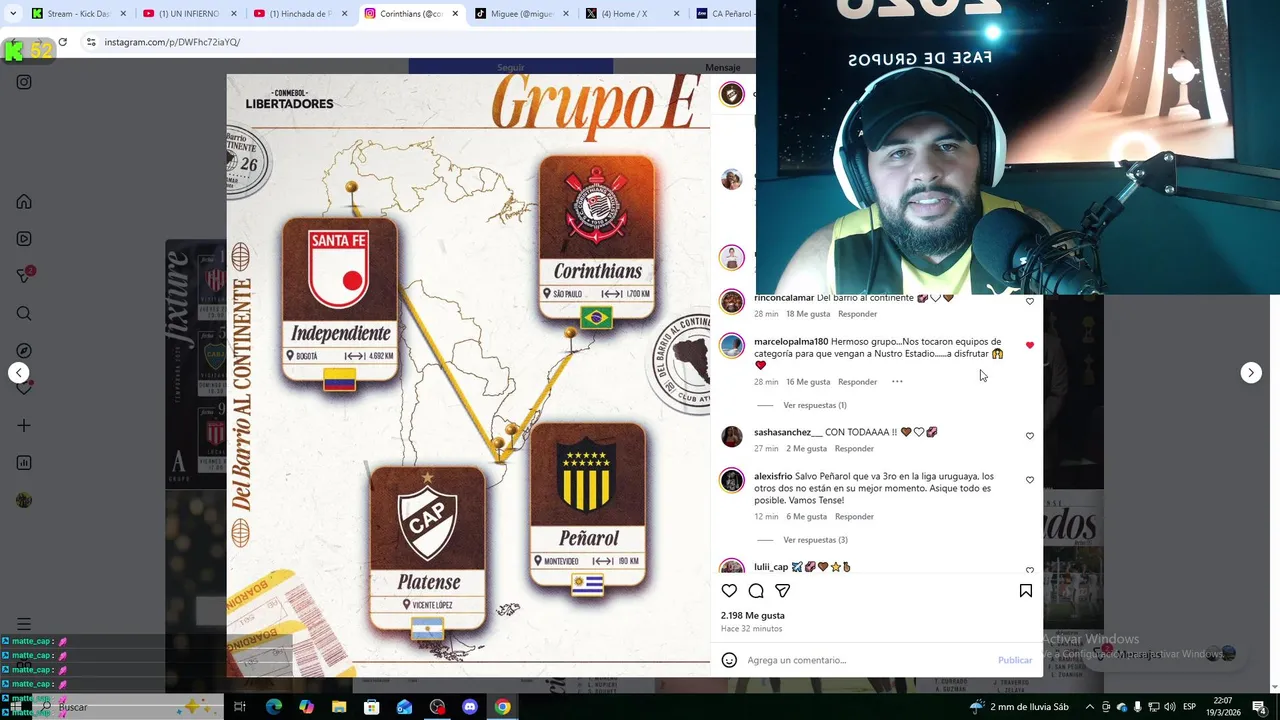Open '2.198 Me gusta' likes list
1280x720 pixels.
pos(753,616)
